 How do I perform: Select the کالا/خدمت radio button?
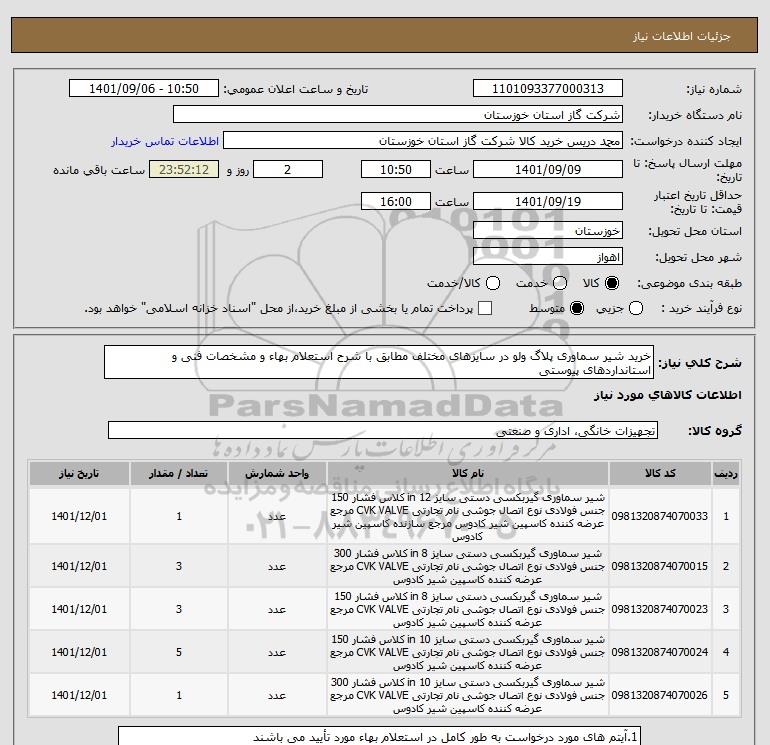click(493, 283)
